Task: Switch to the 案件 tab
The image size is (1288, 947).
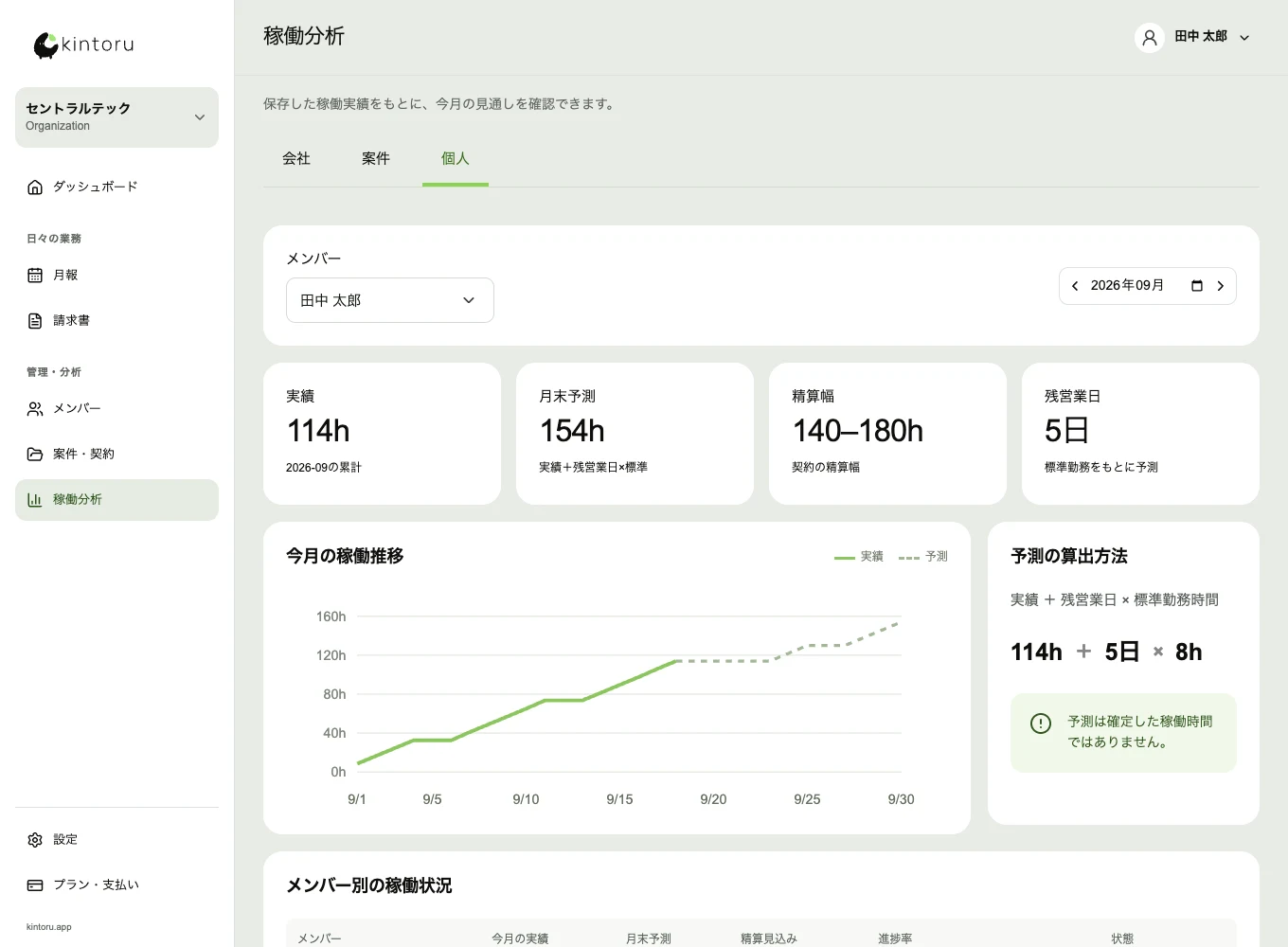Action: (x=376, y=158)
